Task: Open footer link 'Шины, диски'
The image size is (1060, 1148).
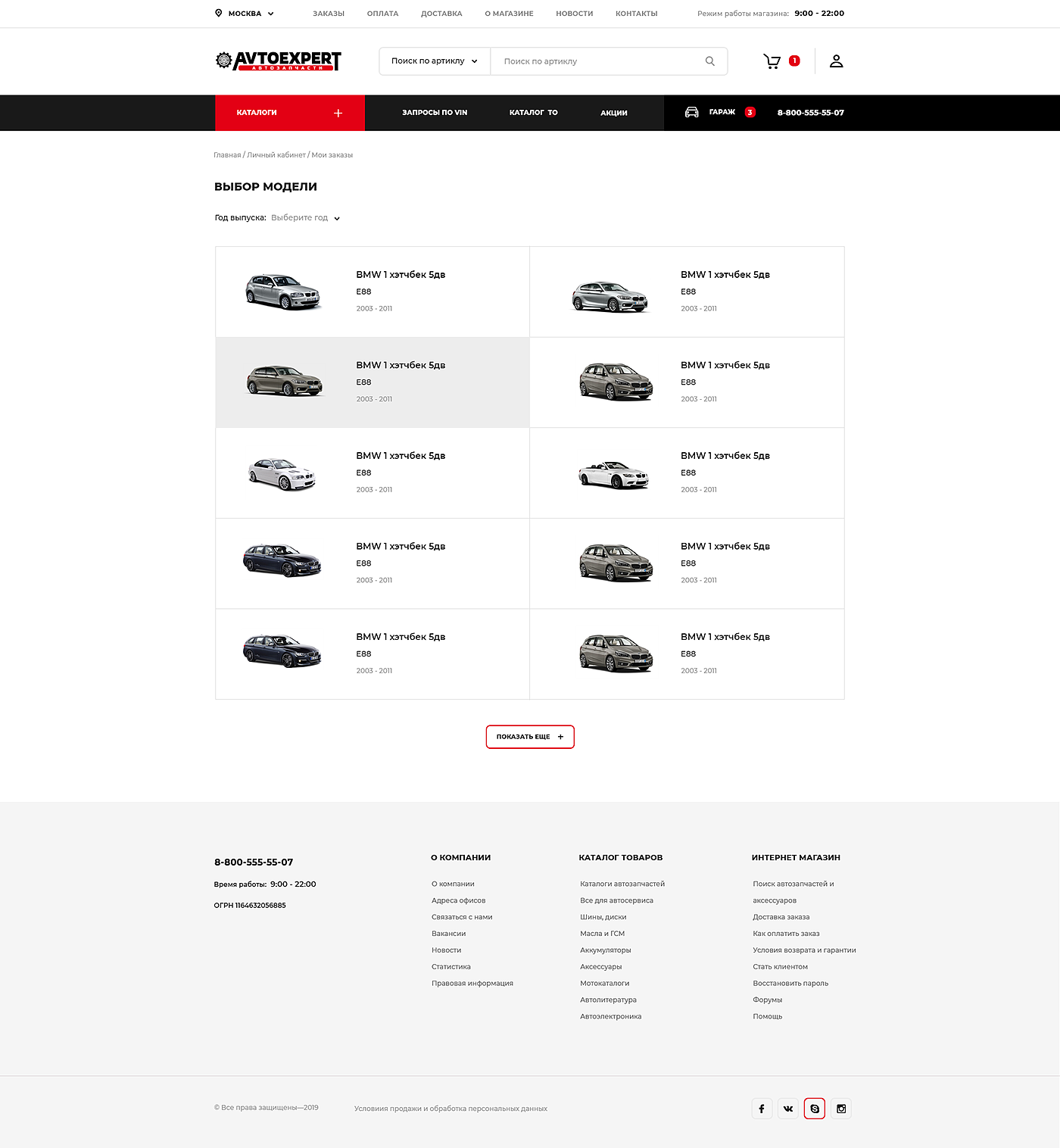Action: (x=603, y=917)
